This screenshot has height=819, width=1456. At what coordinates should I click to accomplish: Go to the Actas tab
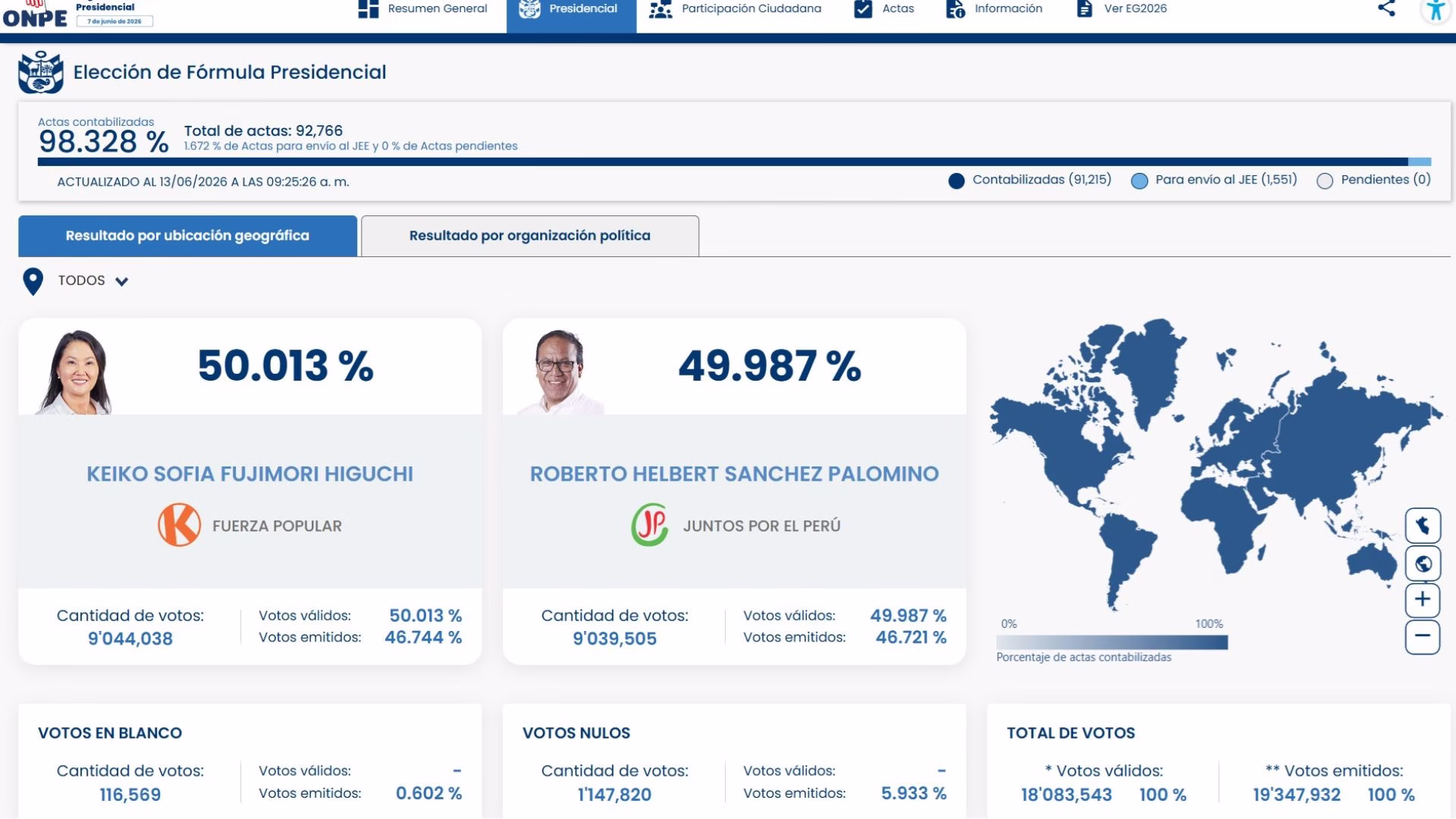coord(884,9)
